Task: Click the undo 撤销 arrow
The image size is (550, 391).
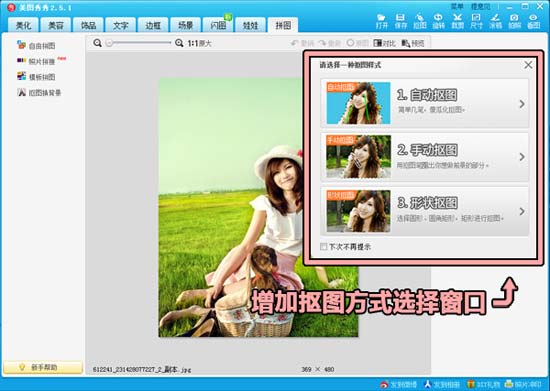Action: [302, 43]
